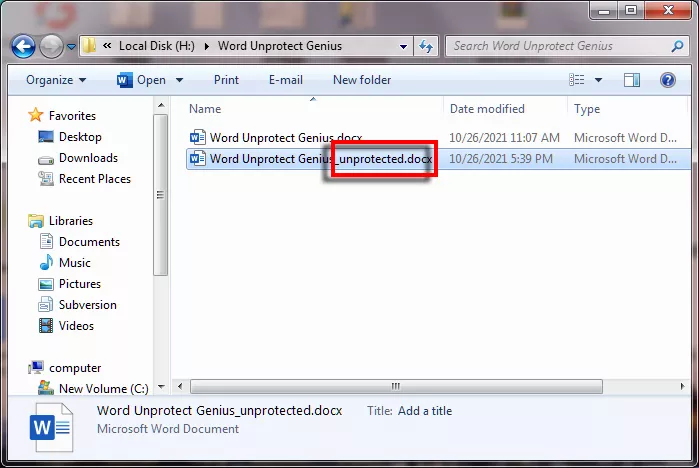The height and width of the screenshot is (468, 699).
Task: Click the Downloads drive icon
Action: (45, 160)
